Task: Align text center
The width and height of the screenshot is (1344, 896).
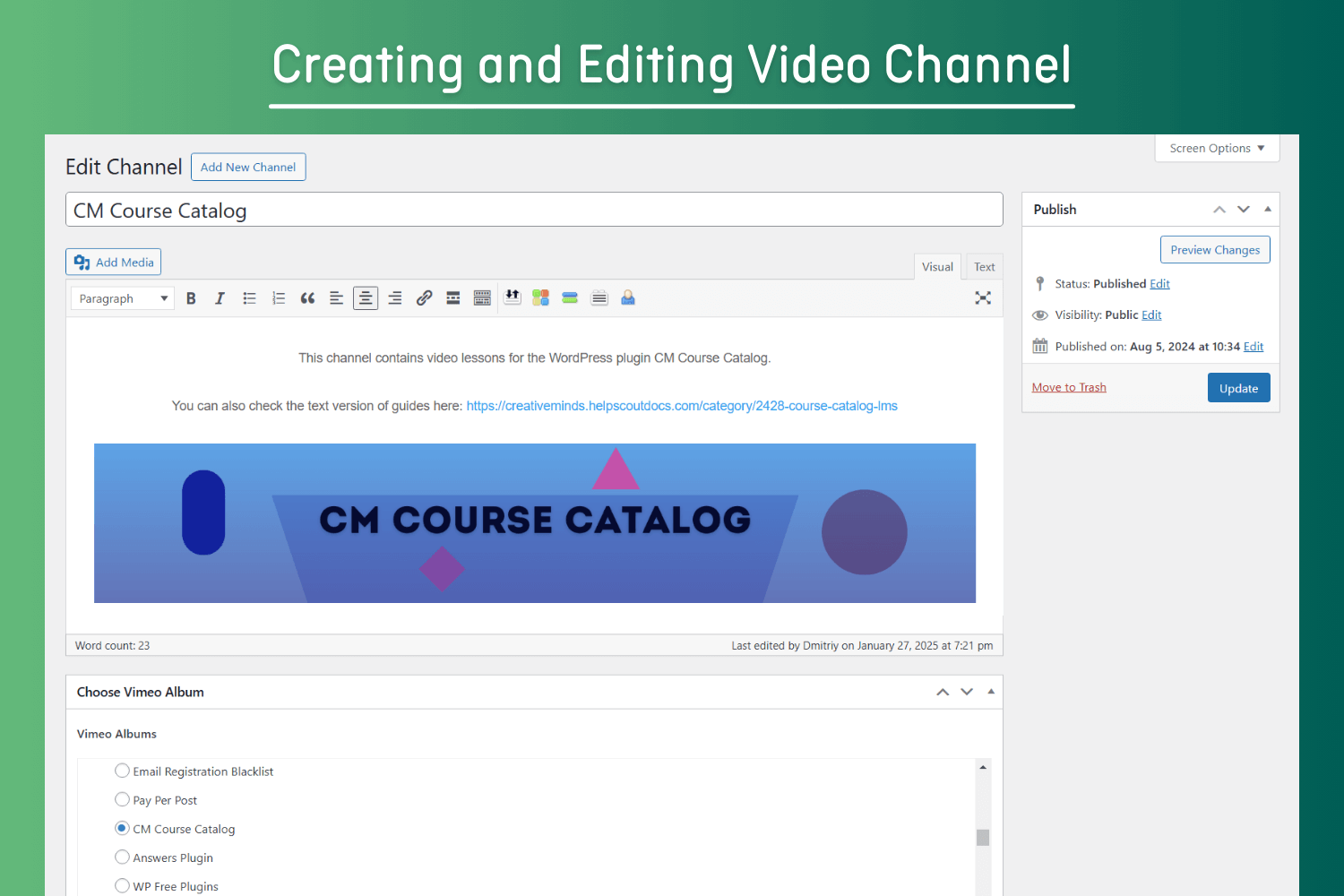Action: pos(366,298)
